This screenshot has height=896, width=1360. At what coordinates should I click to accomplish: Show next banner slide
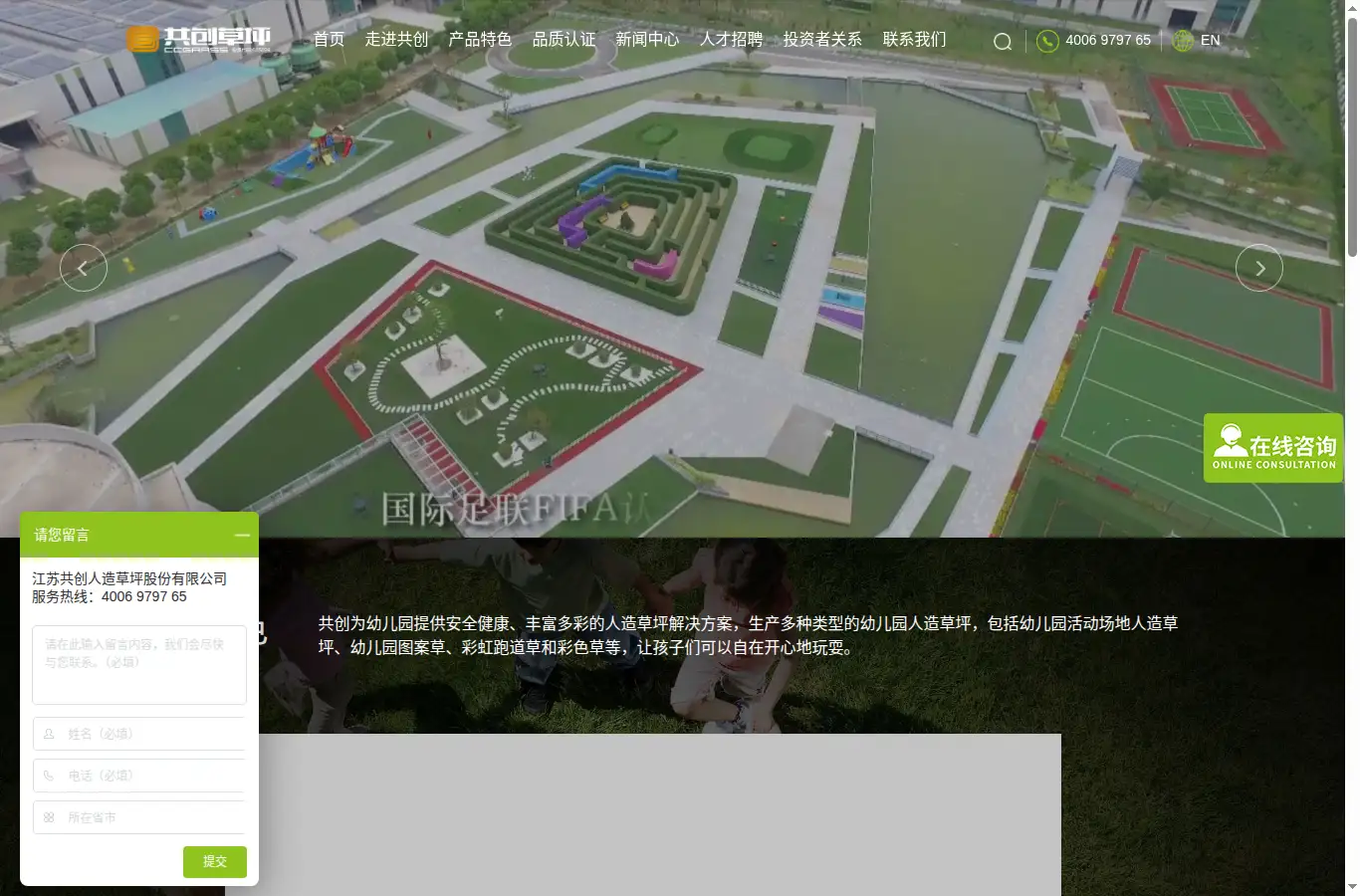[1259, 268]
